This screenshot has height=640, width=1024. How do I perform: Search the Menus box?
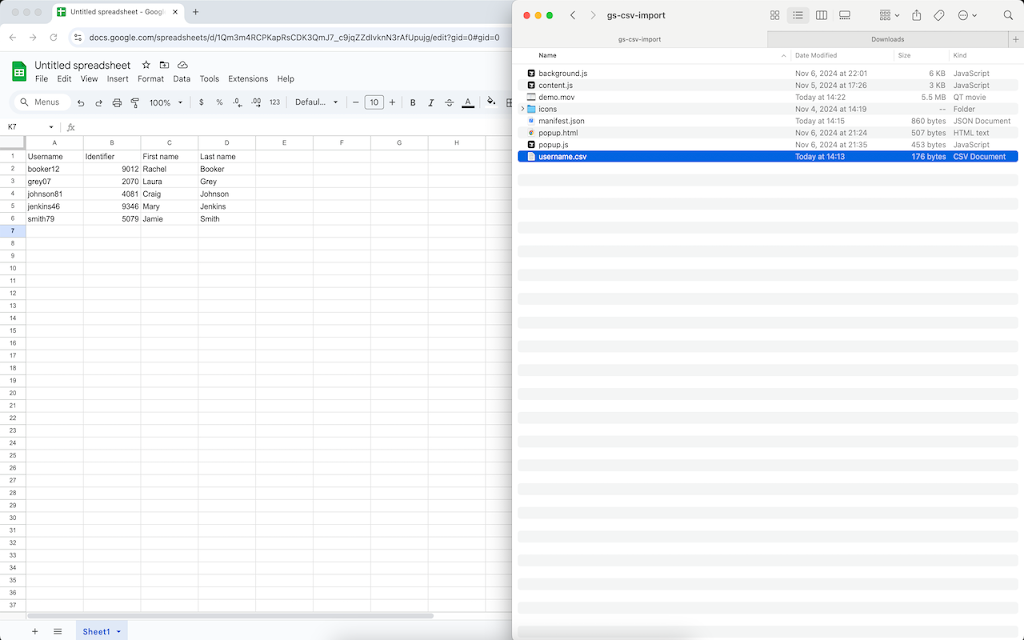pyautogui.click(x=42, y=103)
